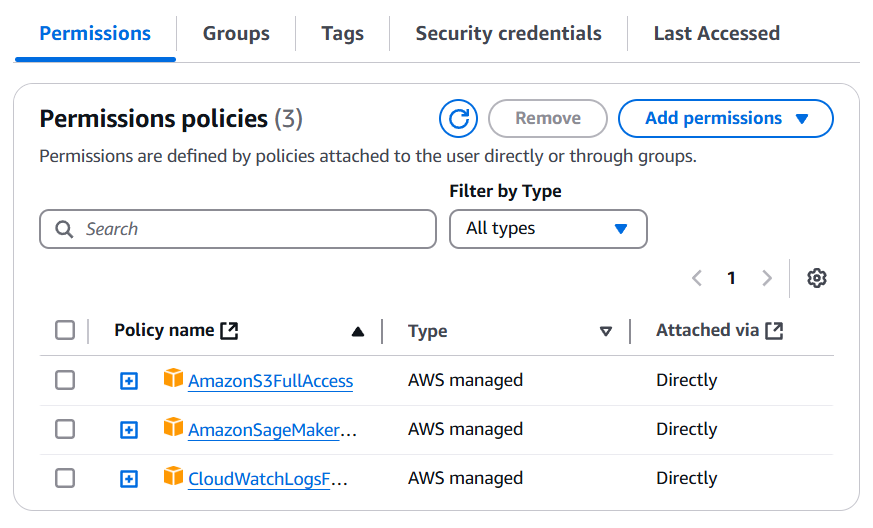Image resolution: width=873 pixels, height=528 pixels.
Task: Click Directly in the AmazonS3FullAccess row
Action: tap(686, 380)
